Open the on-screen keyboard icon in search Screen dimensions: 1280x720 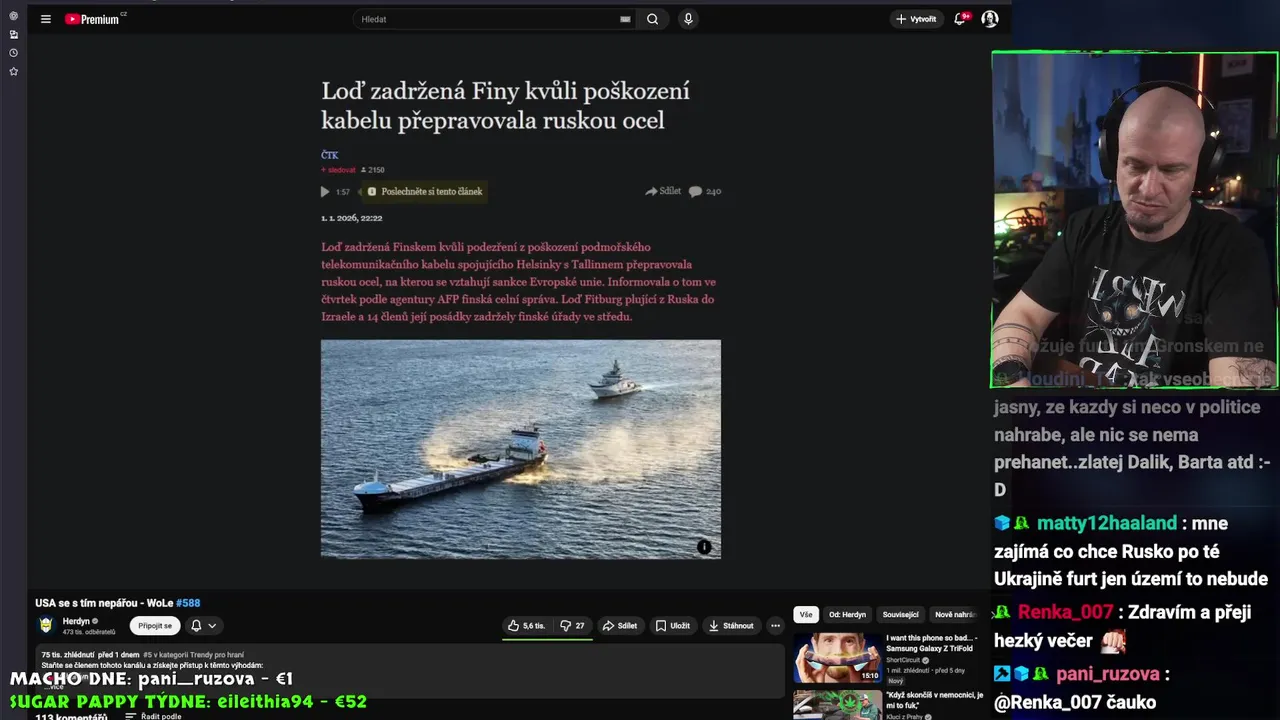625,19
